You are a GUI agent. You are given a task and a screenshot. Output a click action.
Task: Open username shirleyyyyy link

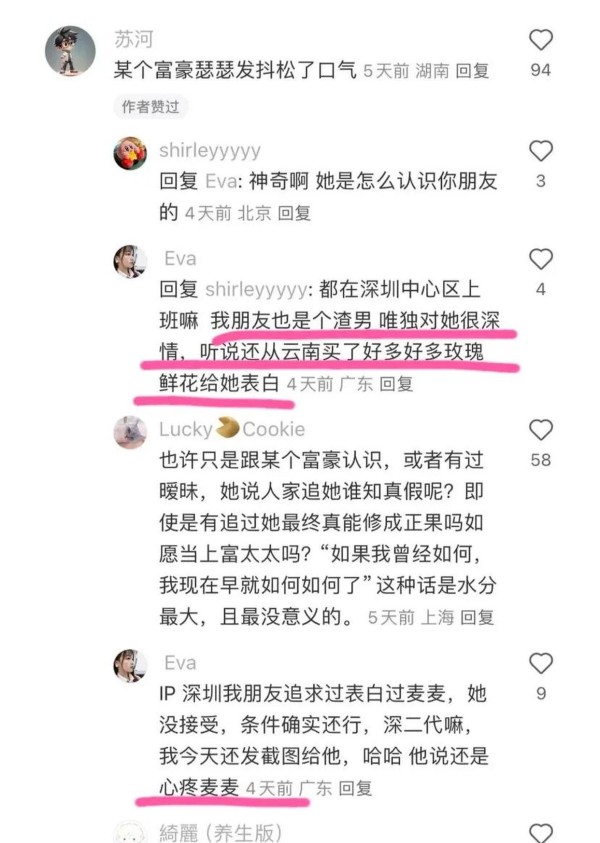click(210, 150)
